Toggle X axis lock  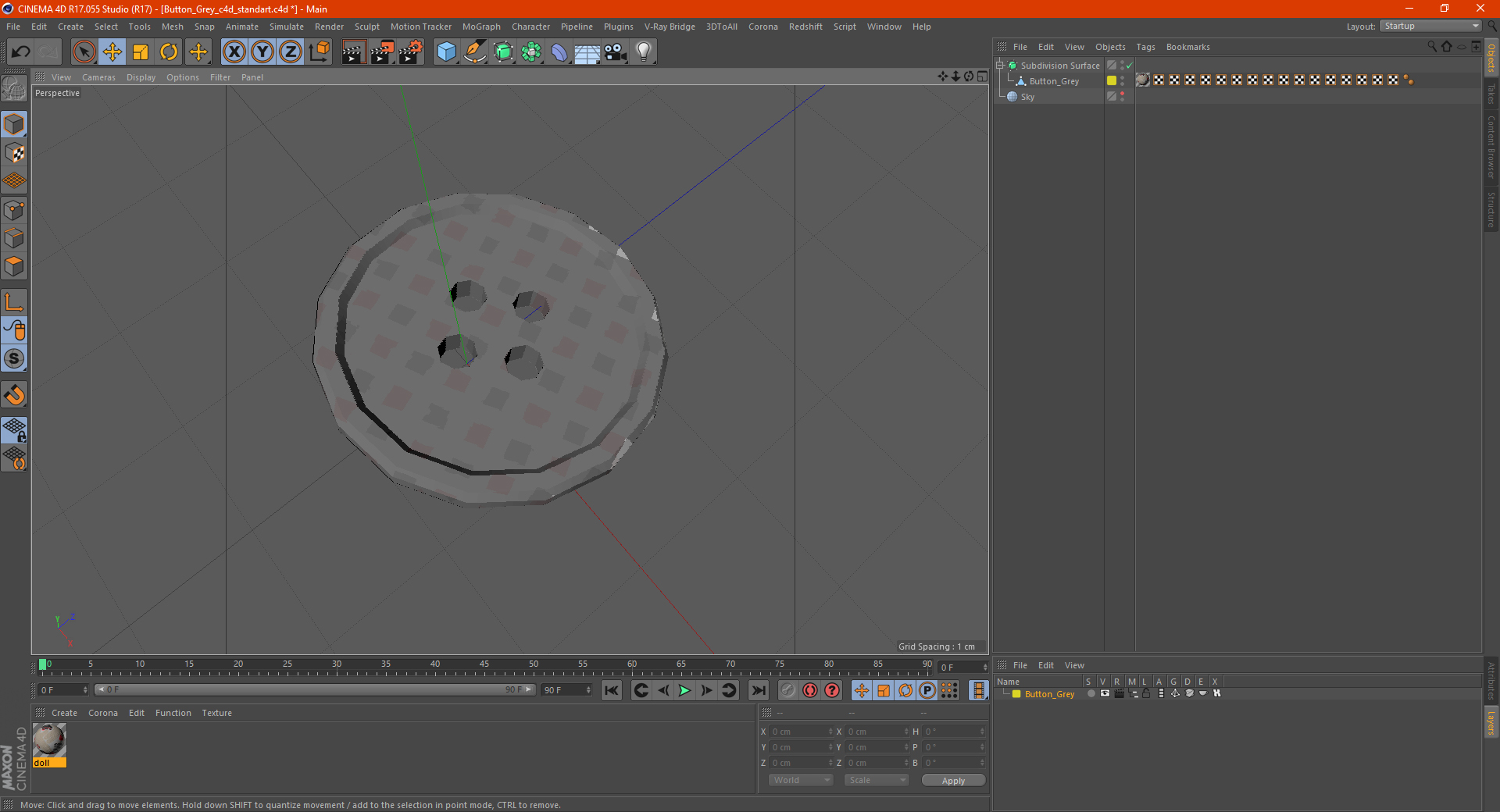click(234, 52)
